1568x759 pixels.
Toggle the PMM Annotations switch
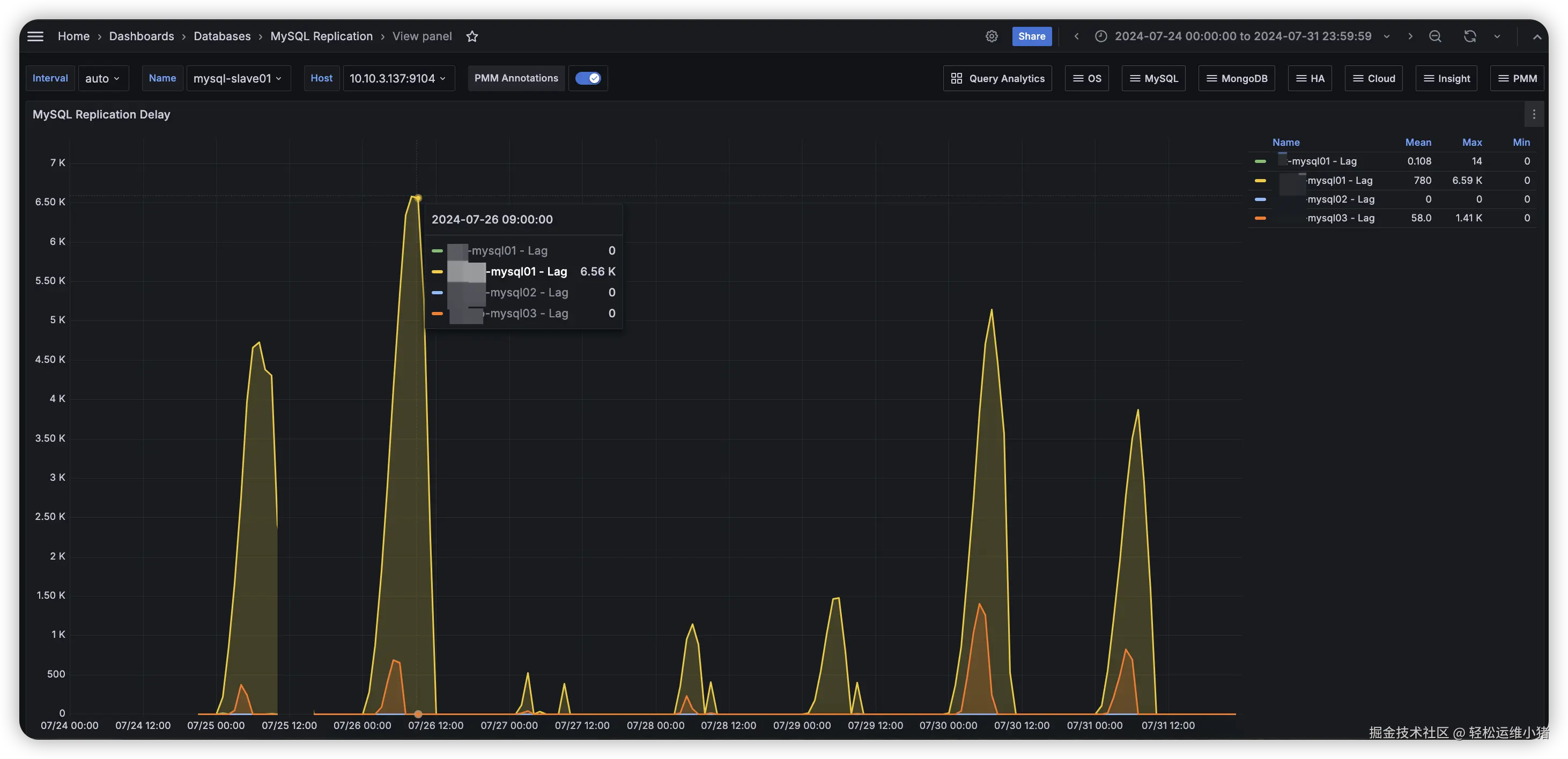click(x=587, y=78)
